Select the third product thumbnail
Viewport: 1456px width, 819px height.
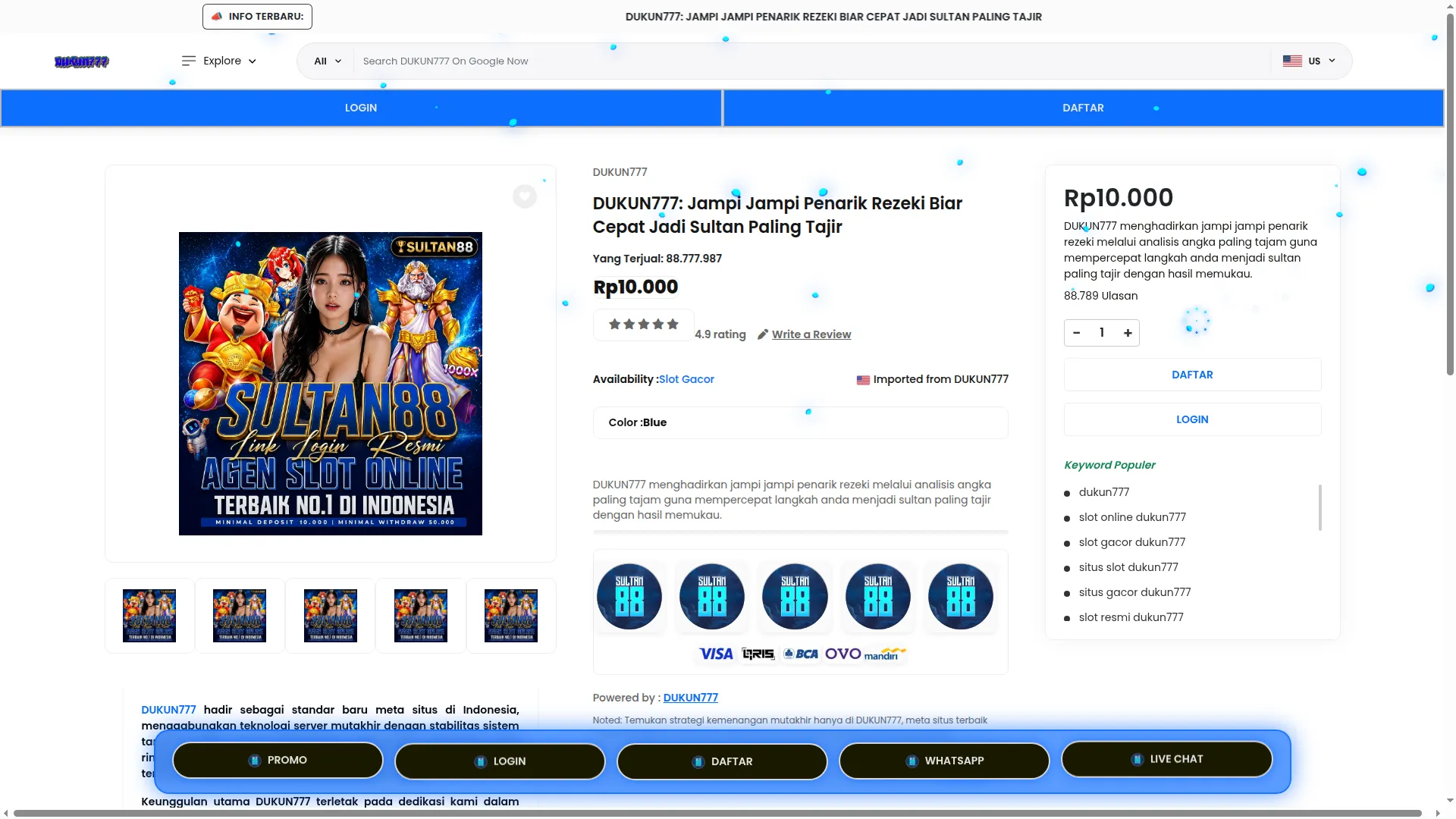coord(331,616)
